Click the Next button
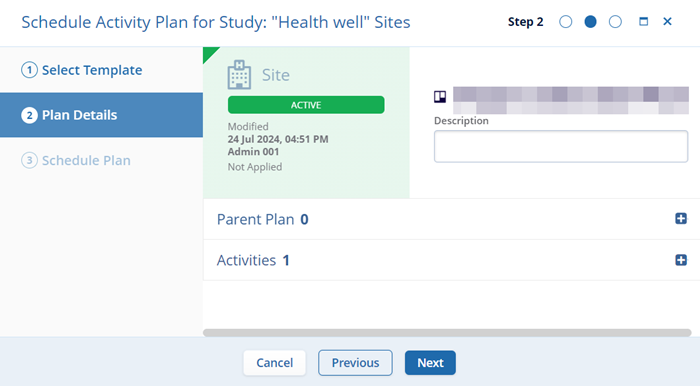 (430, 363)
